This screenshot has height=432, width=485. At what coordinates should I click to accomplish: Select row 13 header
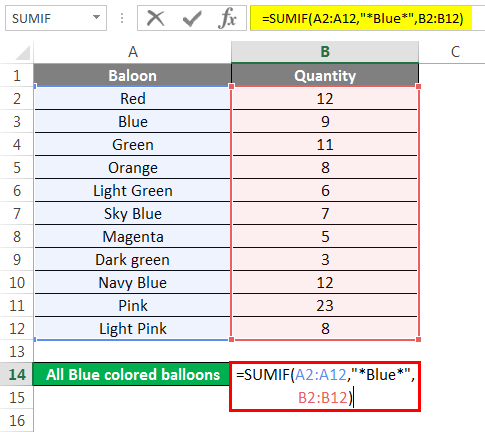pyautogui.click(x=17, y=352)
